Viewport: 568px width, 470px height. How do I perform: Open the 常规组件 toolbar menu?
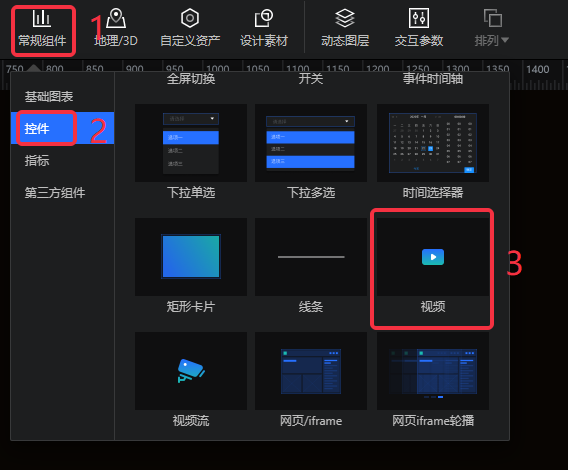[42, 29]
